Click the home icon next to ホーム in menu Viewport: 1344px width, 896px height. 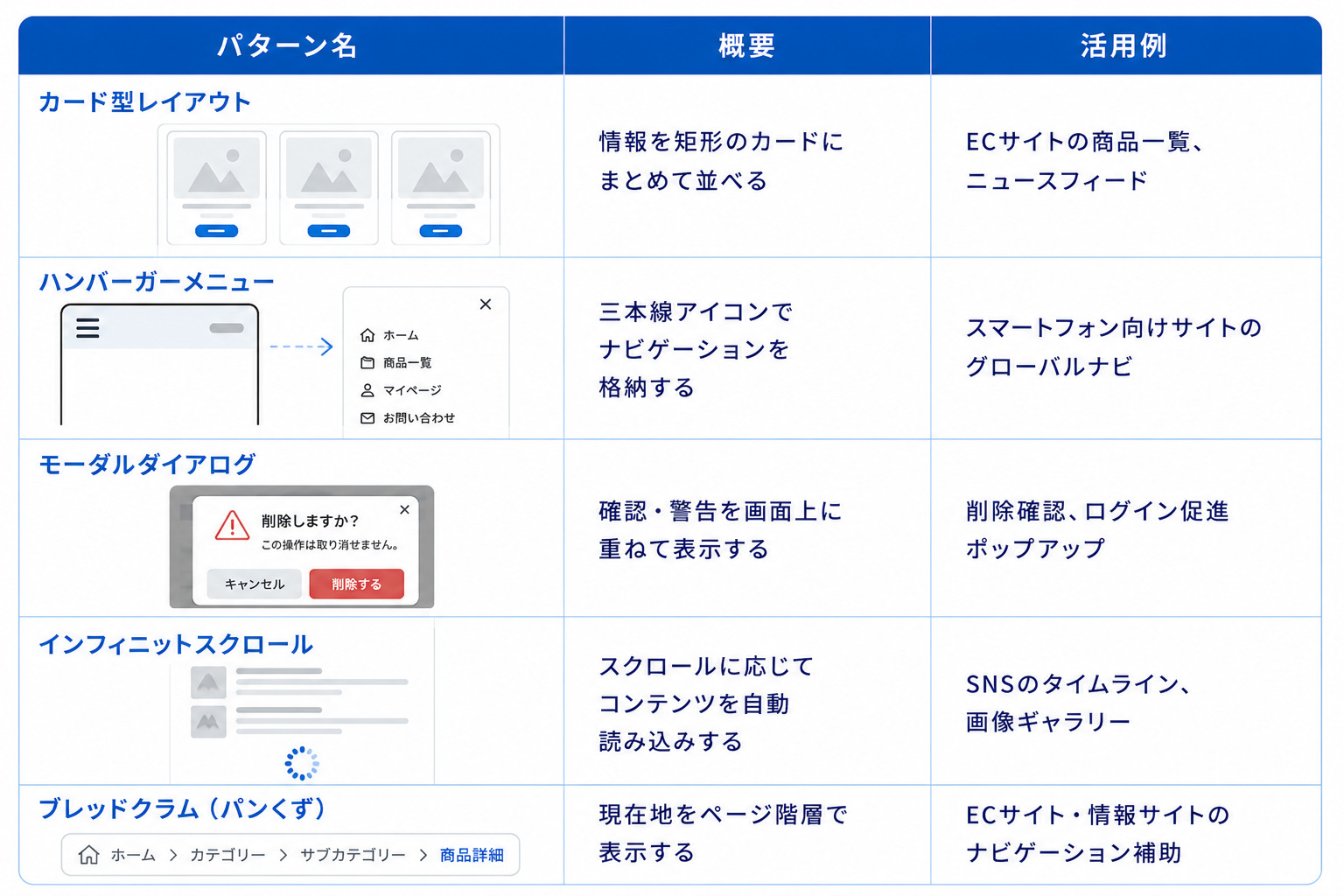pos(367,335)
